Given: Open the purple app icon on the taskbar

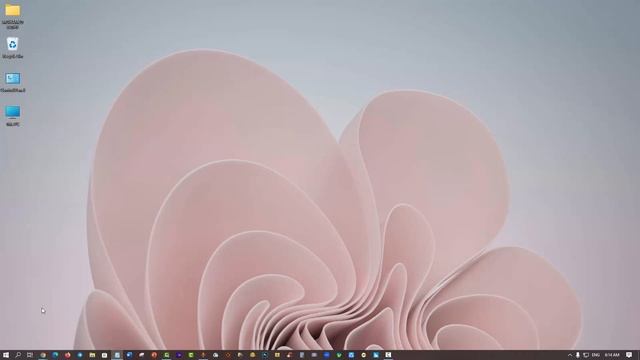Looking at the screenshot, I should click(178, 355).
